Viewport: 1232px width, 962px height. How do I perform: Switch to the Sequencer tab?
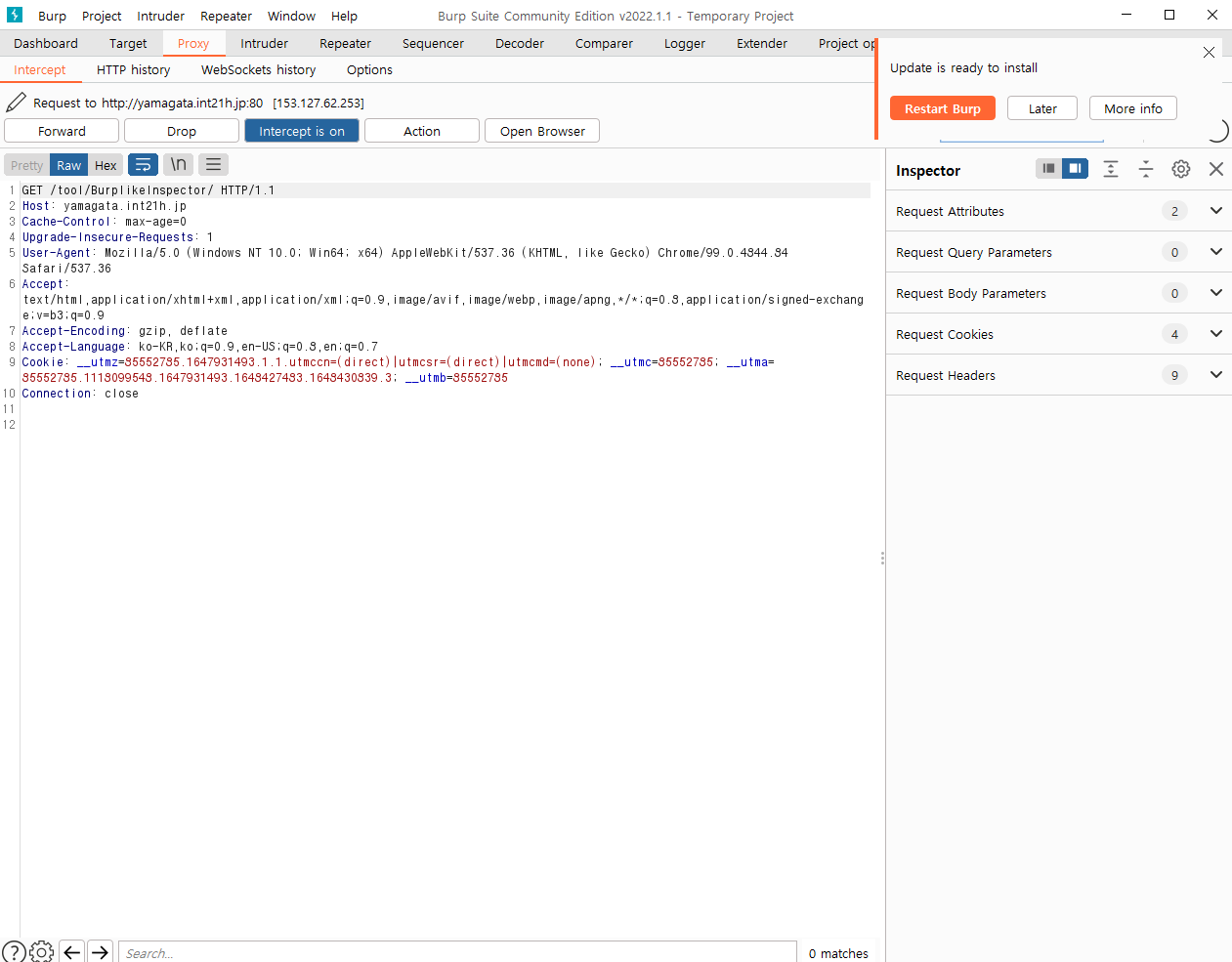click(x=434, y=43)
